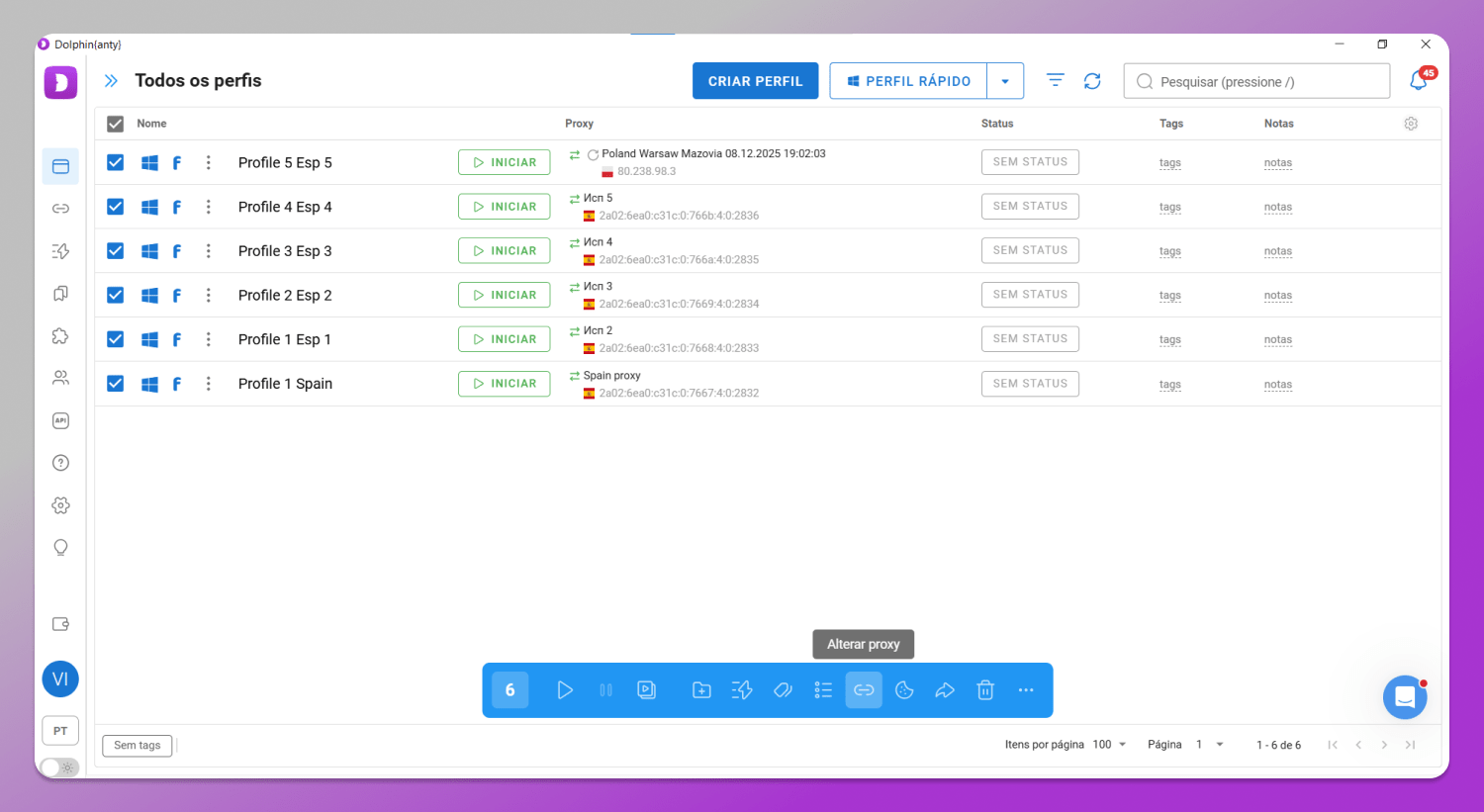Open notifications via the bell icon
This screenshot has width=1484, height=812.
[x=1417, y=80]
